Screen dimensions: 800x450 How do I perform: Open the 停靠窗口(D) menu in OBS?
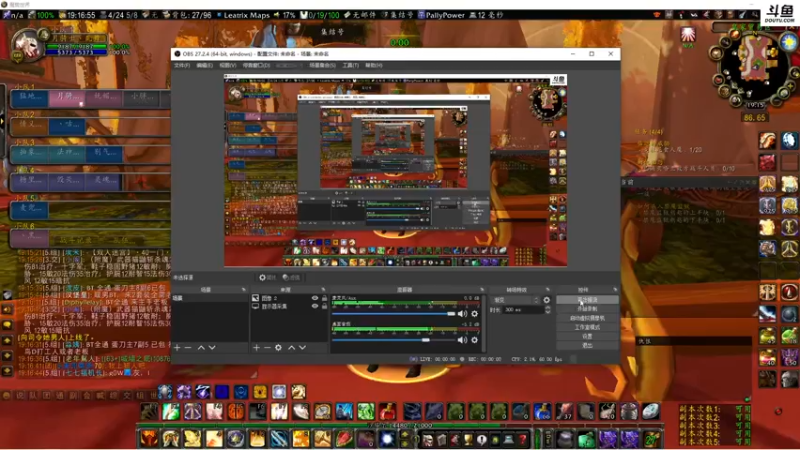point(256,65)
